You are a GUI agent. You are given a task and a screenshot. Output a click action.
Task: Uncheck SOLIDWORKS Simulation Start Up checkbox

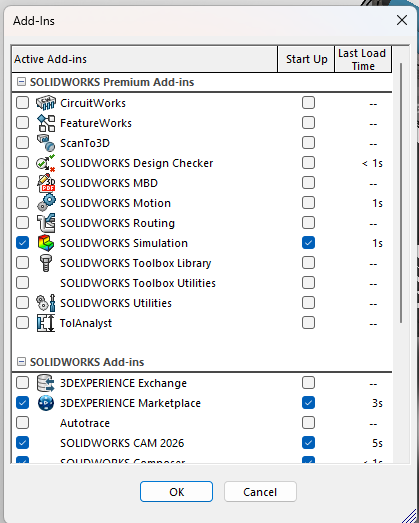coord(308,243)
